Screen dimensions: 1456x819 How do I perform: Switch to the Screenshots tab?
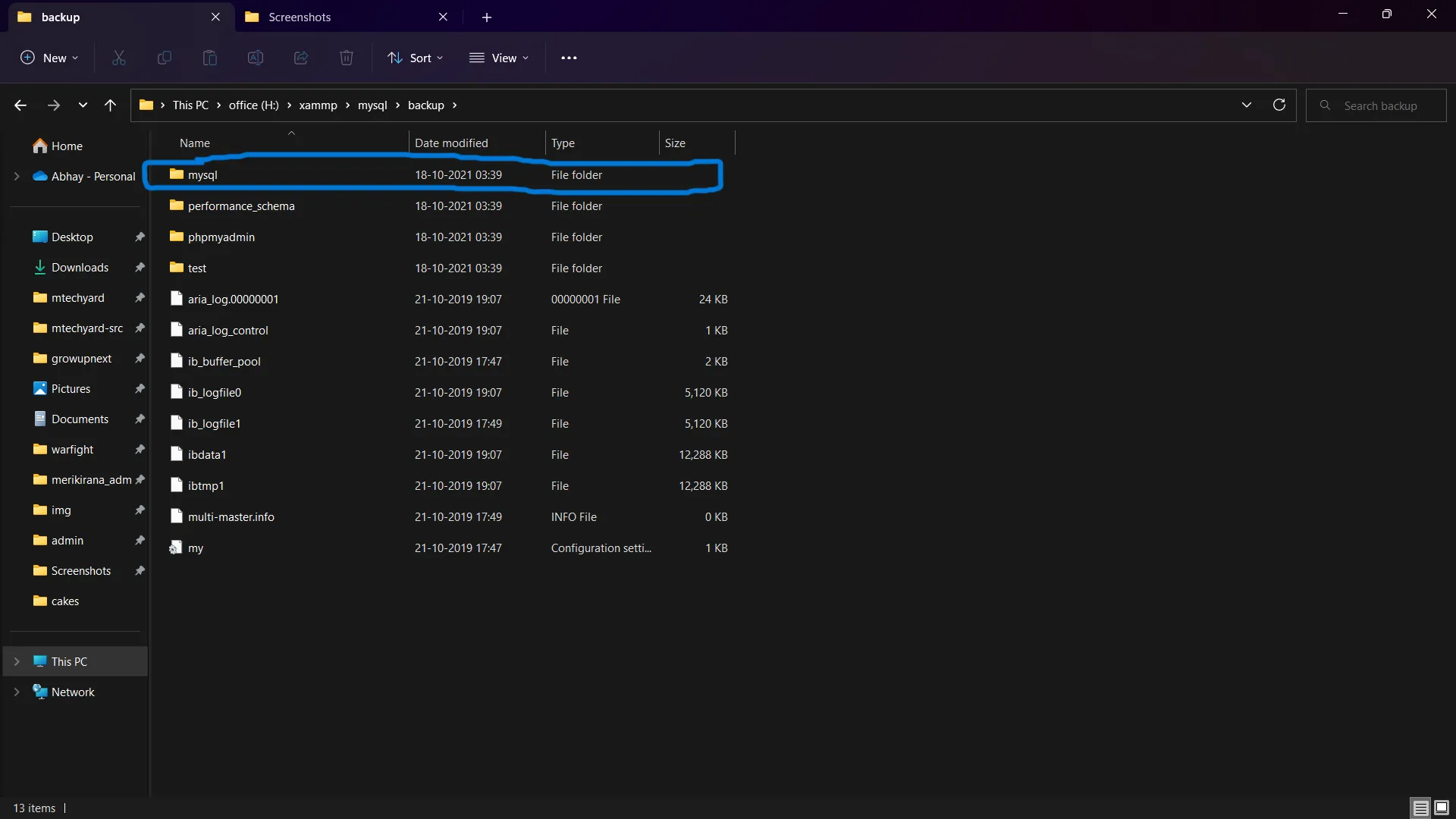point(300,17)
